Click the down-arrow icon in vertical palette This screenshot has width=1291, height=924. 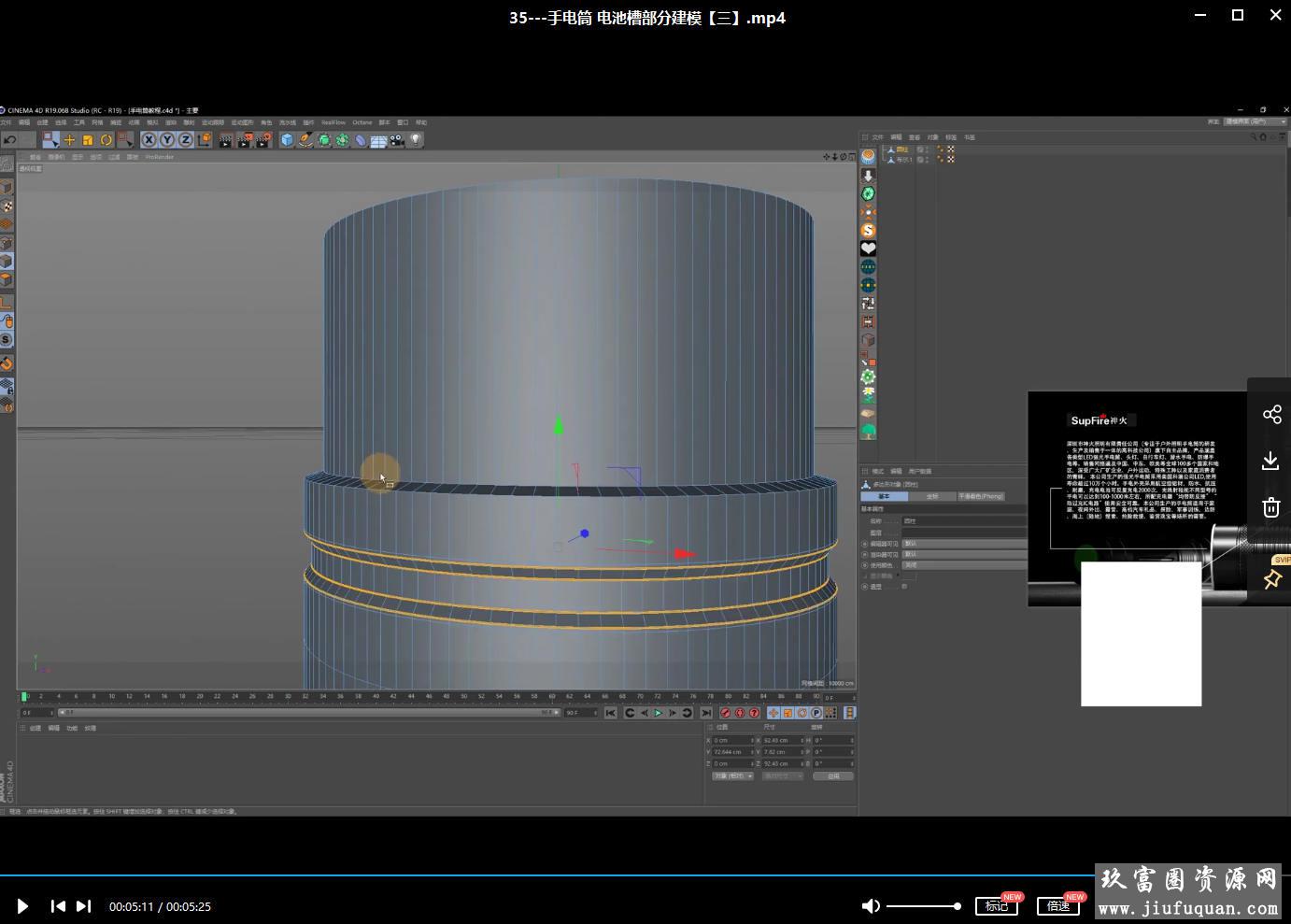[868, 176]
